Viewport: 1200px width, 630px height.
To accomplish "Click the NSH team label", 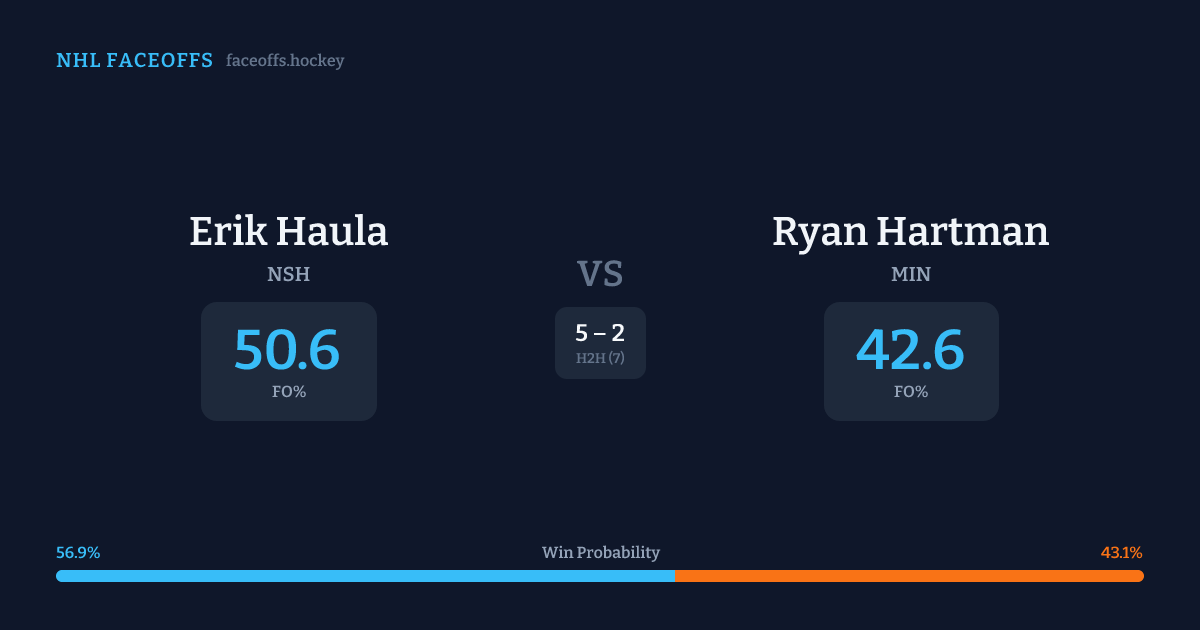I will coord(288,274).
